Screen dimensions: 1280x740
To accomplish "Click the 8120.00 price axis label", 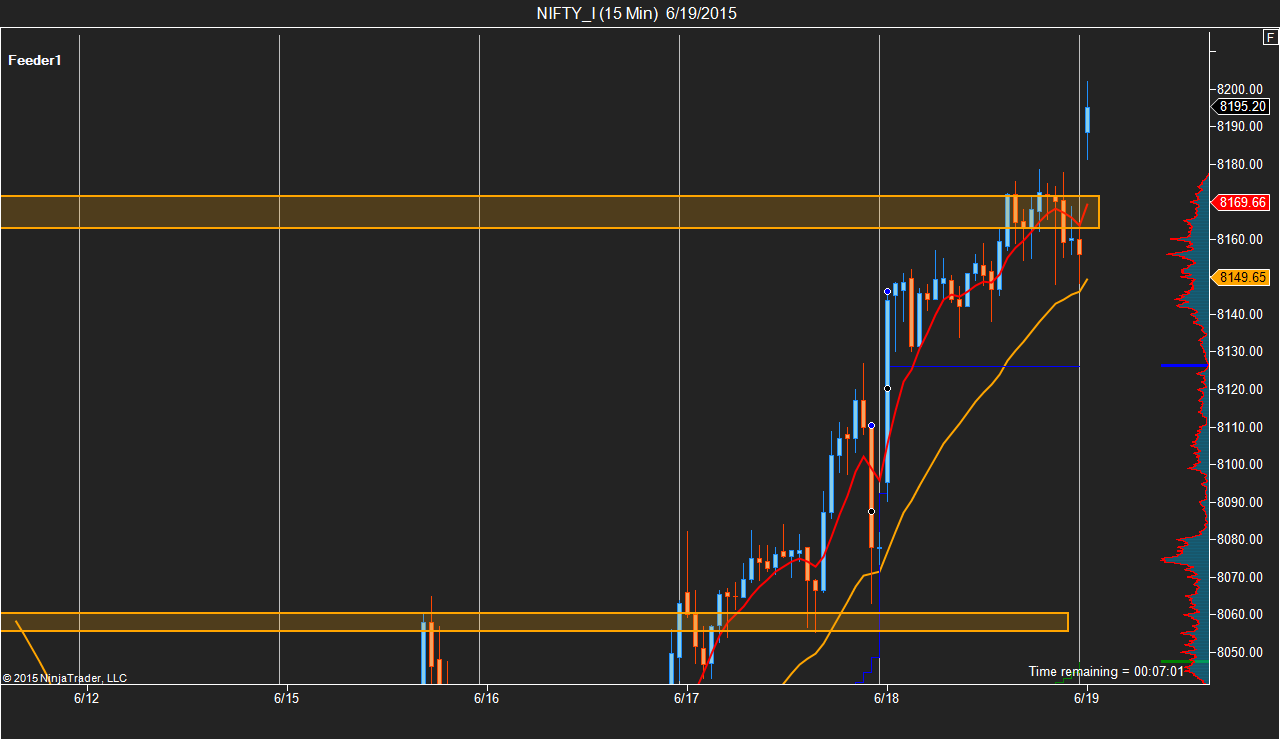I will point(1240,389).
